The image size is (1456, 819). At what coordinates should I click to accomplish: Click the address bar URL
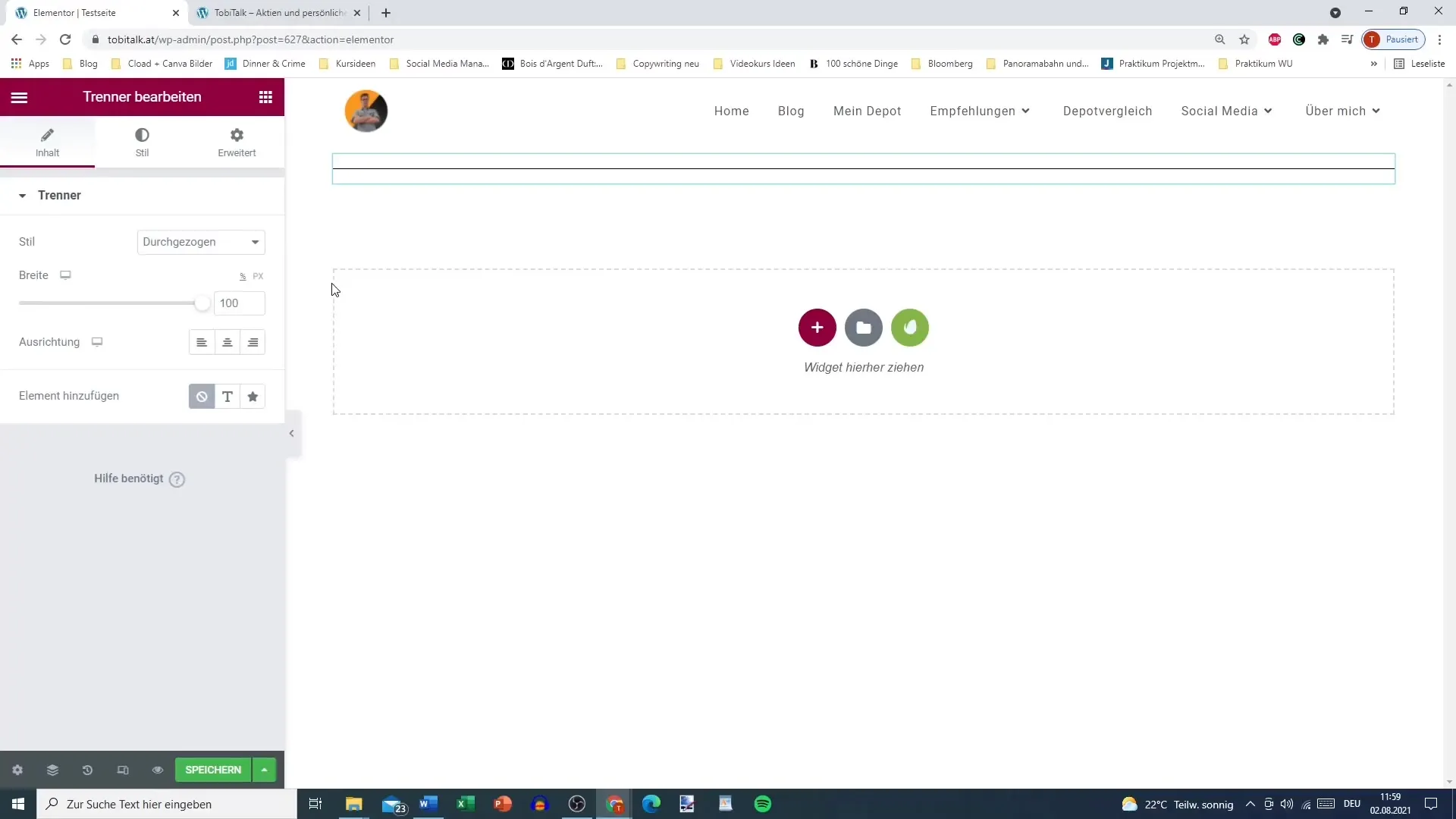tap(250, 39)
